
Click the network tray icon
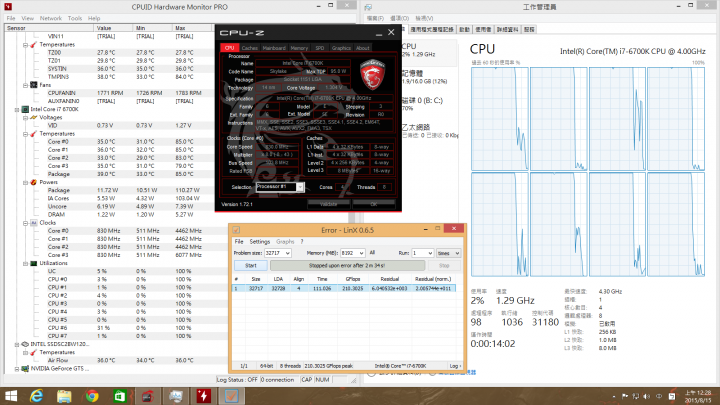coord(636,396)
